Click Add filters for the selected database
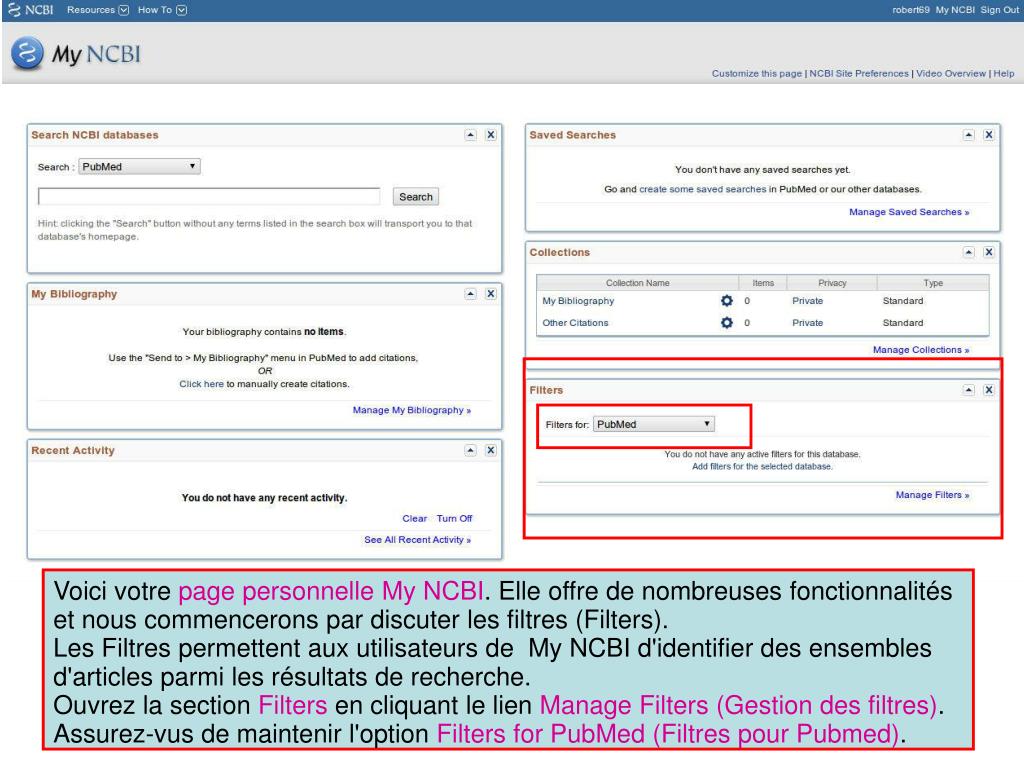 (762, 466)
